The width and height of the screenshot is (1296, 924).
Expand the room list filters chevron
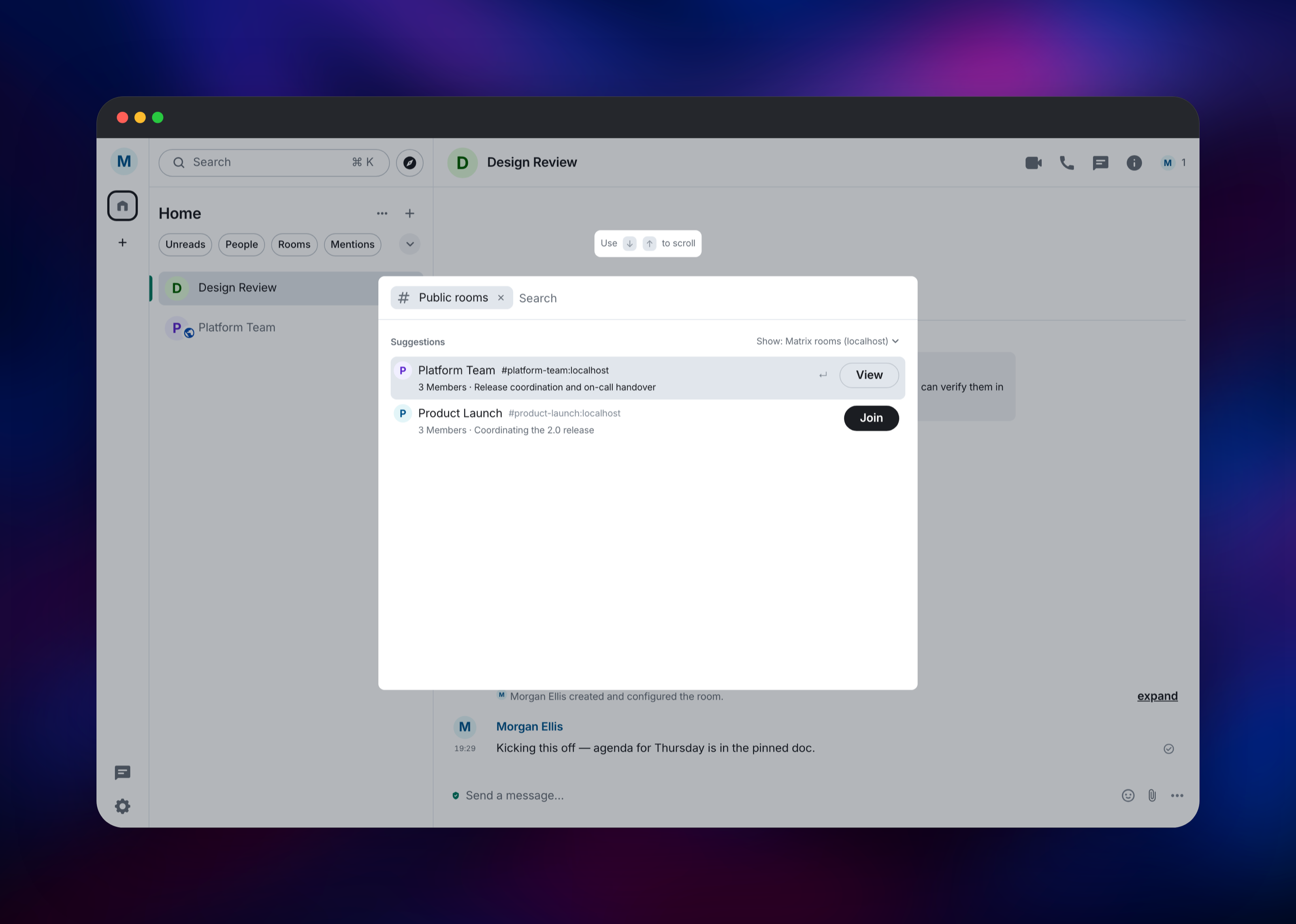click(410, 245)
